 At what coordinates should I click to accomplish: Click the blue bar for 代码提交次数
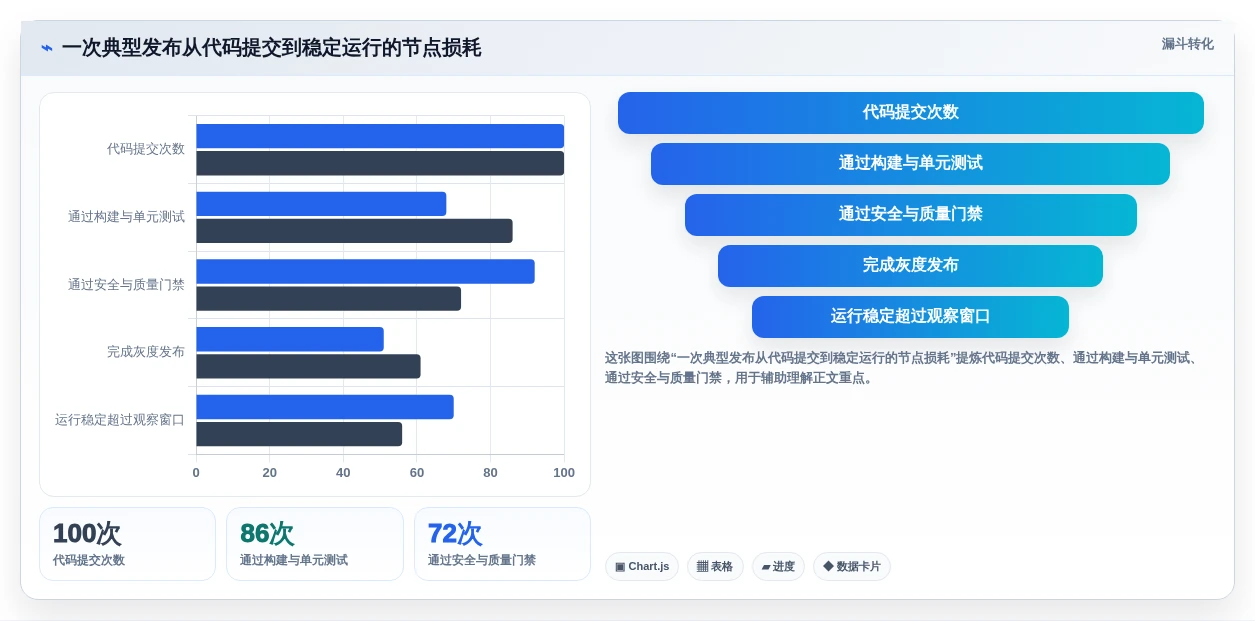click(x=380, y=136)
